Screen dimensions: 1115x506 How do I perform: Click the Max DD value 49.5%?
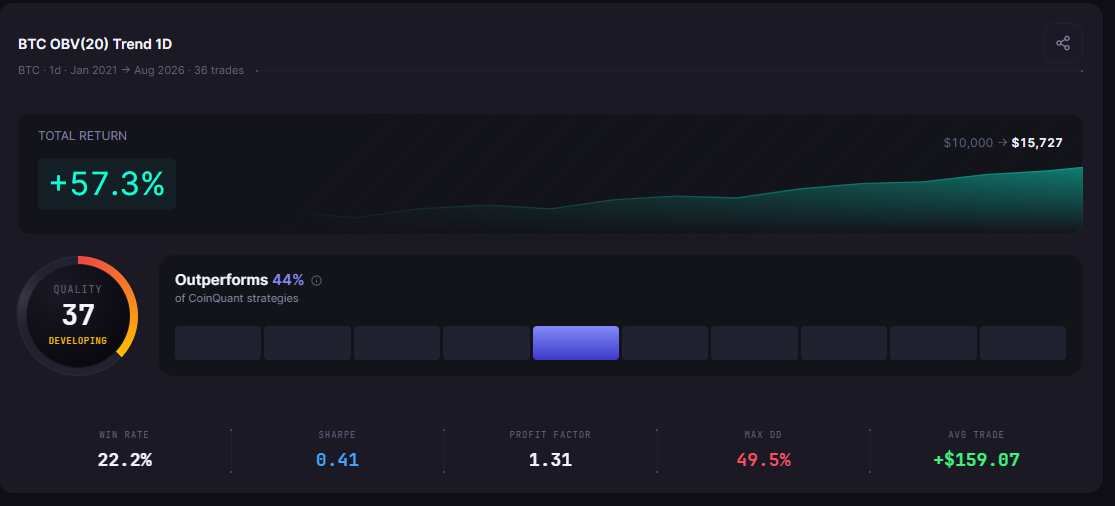pos(763,460)
